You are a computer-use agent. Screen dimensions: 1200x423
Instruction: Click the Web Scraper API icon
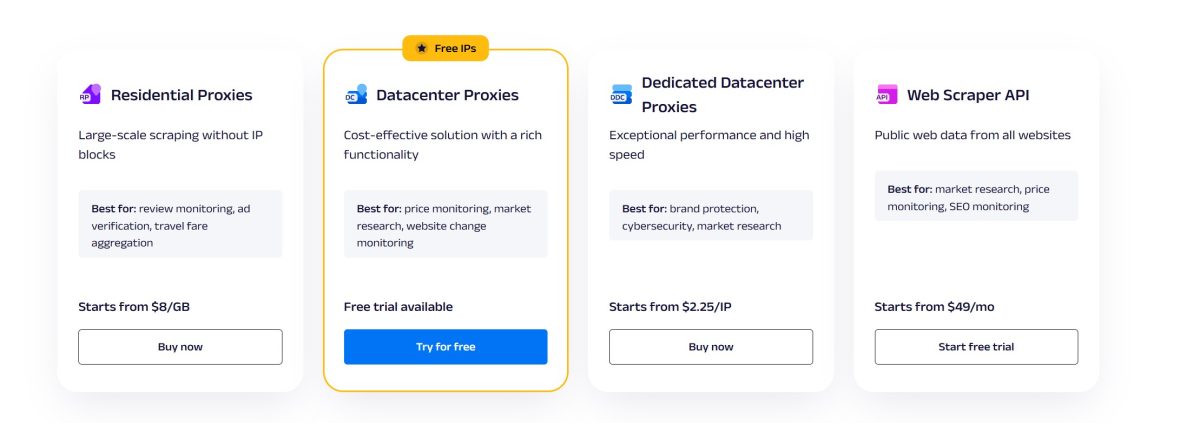pyautogui.click(x=886, y=95)
